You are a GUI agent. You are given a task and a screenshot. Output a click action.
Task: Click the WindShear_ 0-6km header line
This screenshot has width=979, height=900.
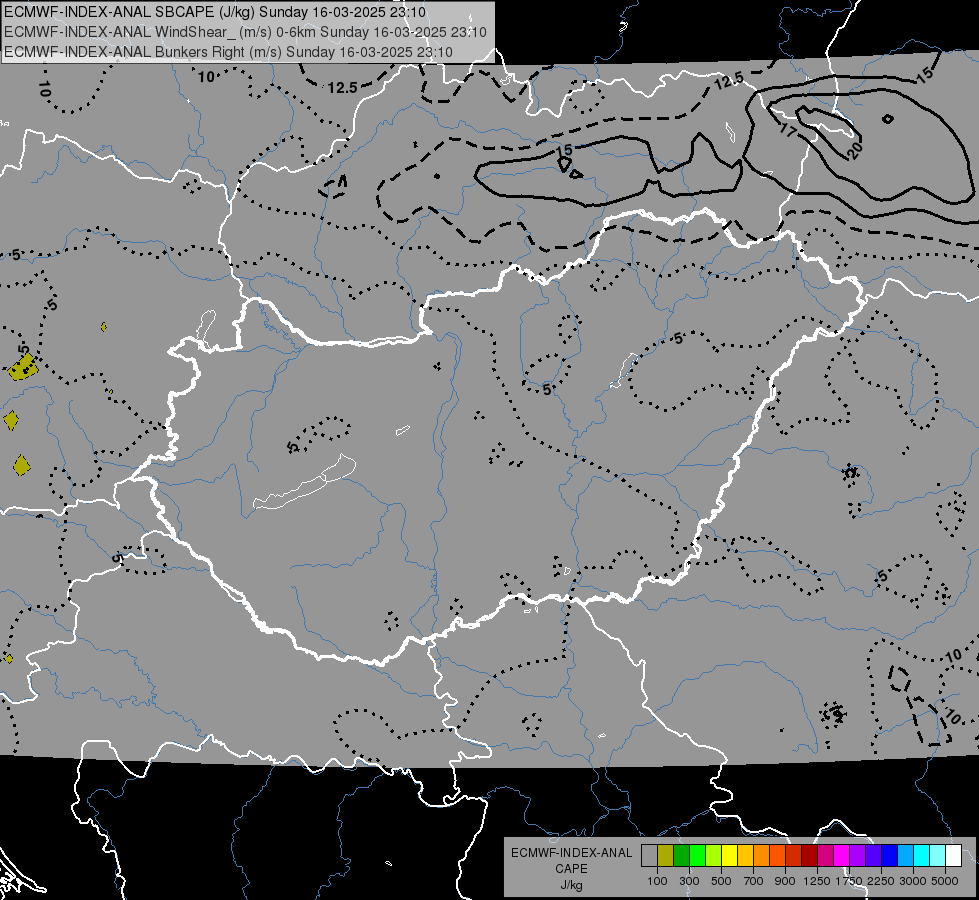pos(245,32)
